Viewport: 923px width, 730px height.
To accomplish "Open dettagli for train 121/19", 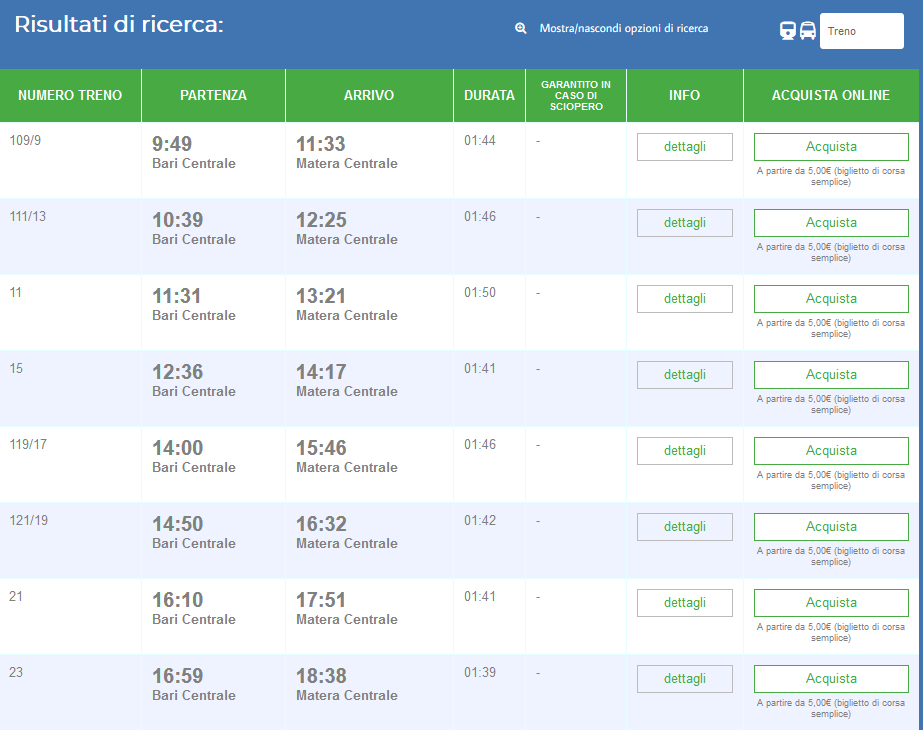I will point(685,526).
